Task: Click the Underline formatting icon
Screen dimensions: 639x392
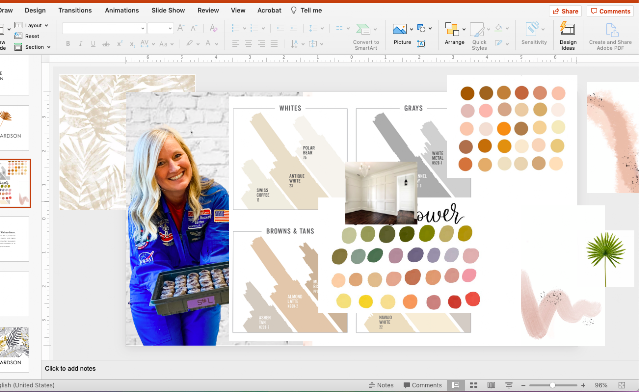Action: 93,44
